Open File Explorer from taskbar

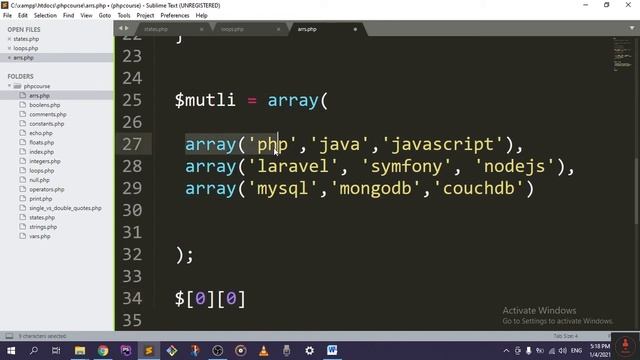coord(80,351)
